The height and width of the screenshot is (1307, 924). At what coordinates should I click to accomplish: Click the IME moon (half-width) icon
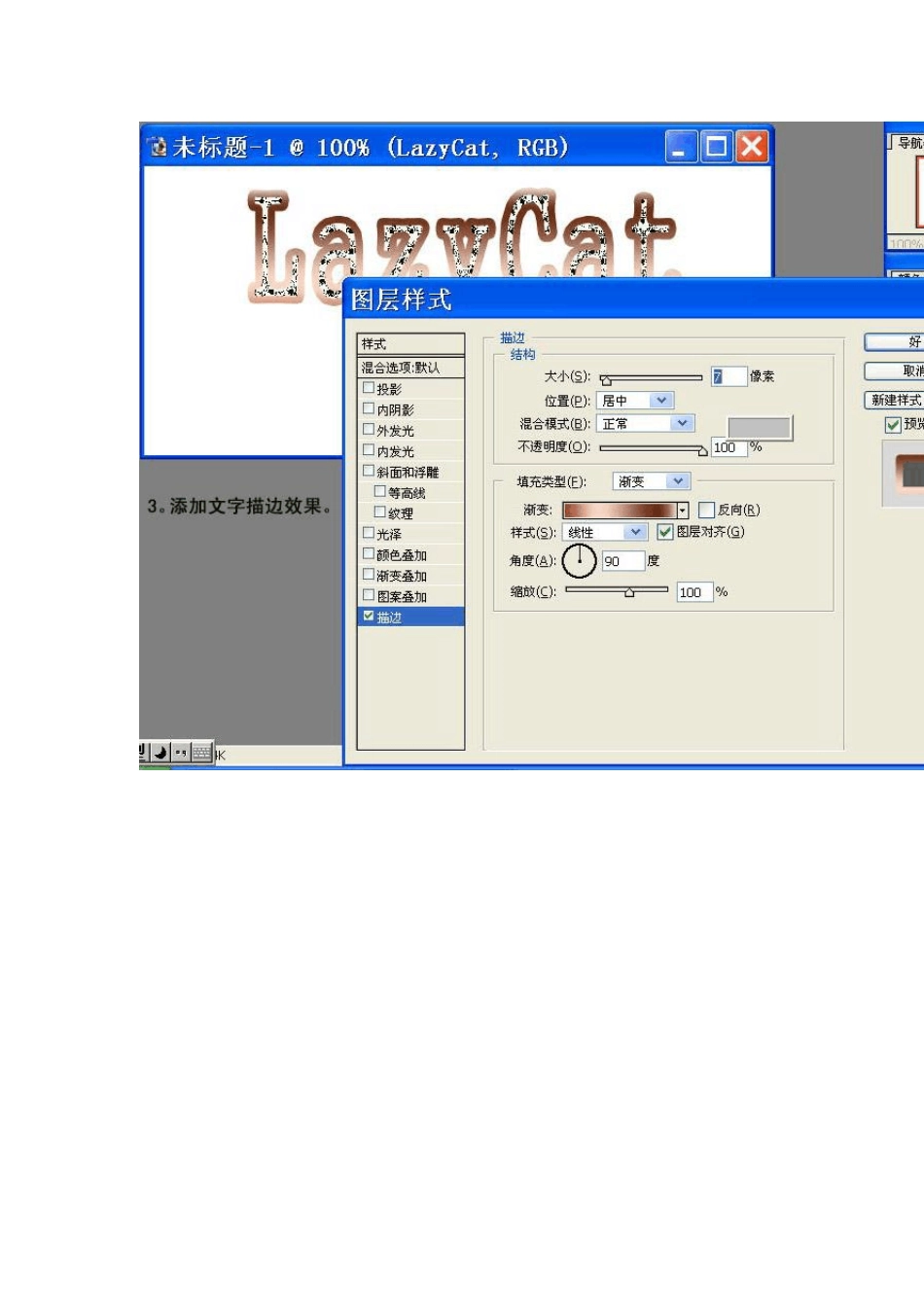coord(160,753)
